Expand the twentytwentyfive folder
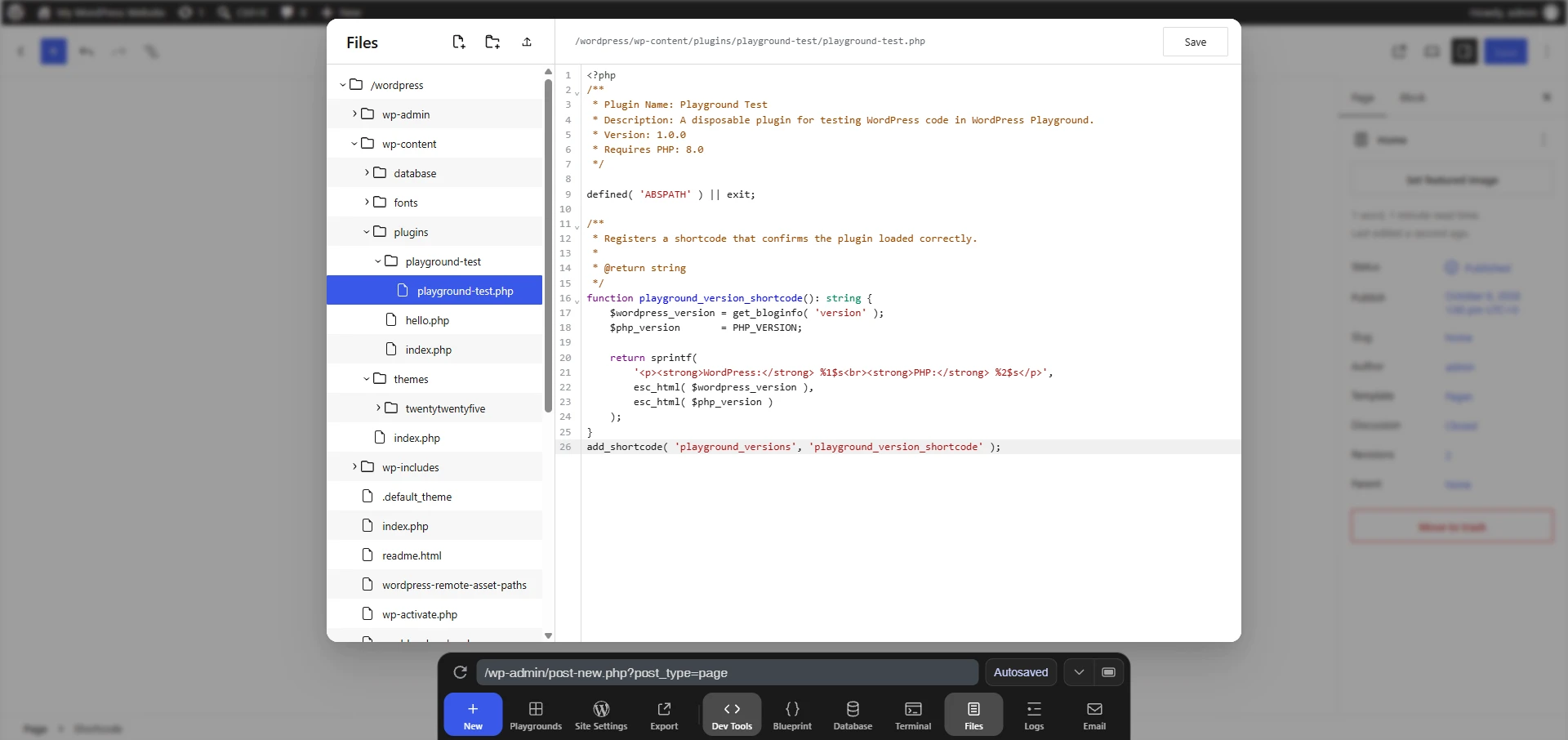The height and width of the screenshot is (740, 1568). coord(378,408)
